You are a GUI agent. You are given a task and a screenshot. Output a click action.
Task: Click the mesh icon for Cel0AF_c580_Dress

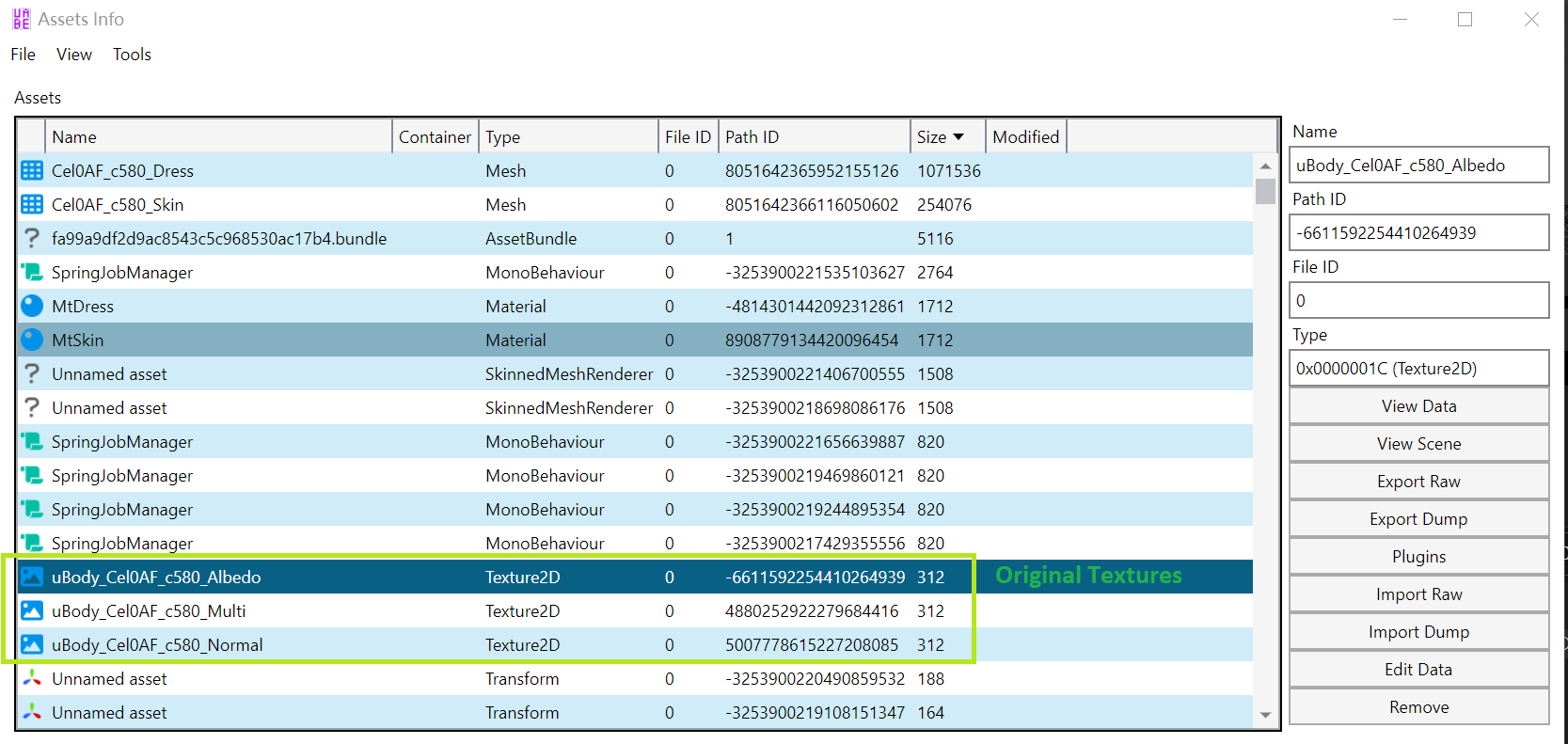click(32, 170)
